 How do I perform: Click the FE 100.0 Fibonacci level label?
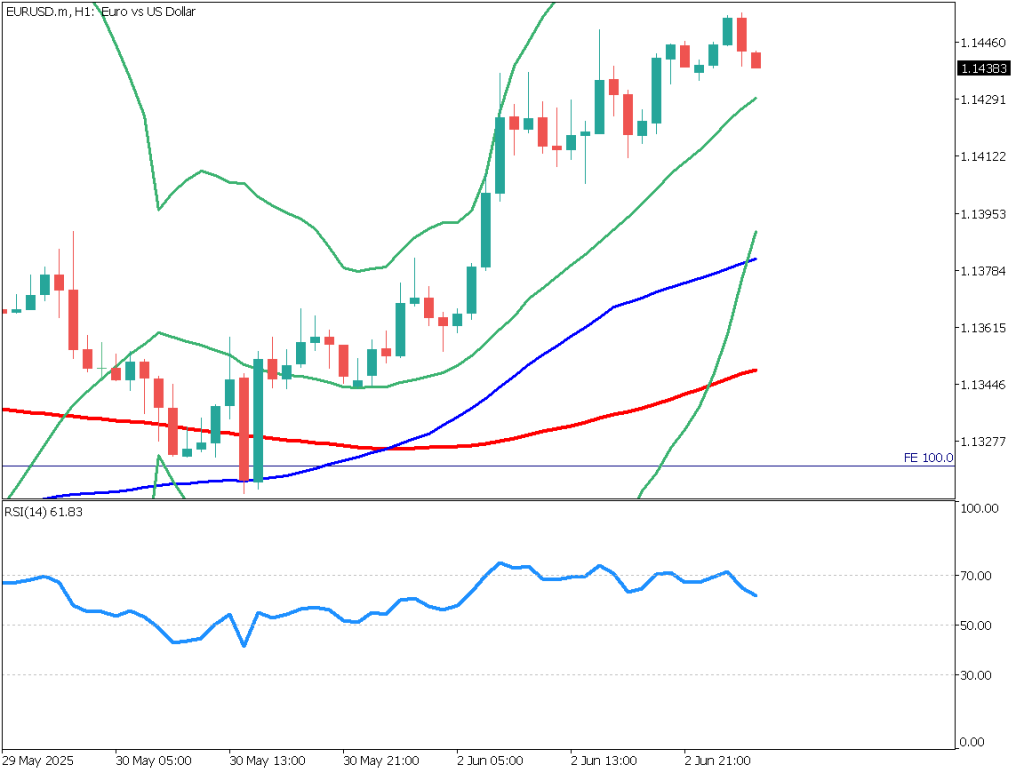click(928, 458)
